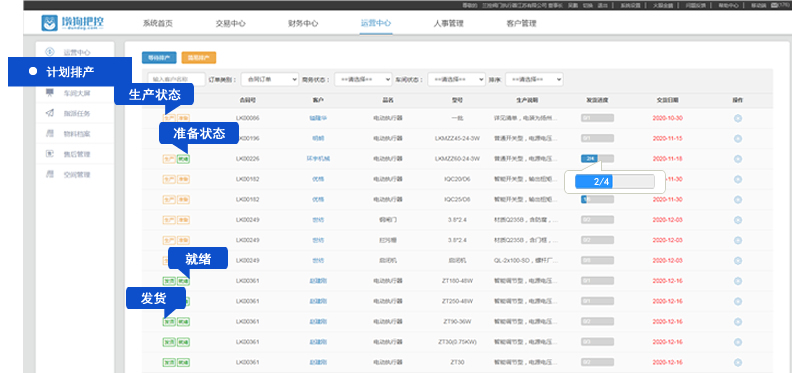Click contract number LK00196
This screenshot has width=810, height=373.
pyautogui.click(x=247, y=138)
